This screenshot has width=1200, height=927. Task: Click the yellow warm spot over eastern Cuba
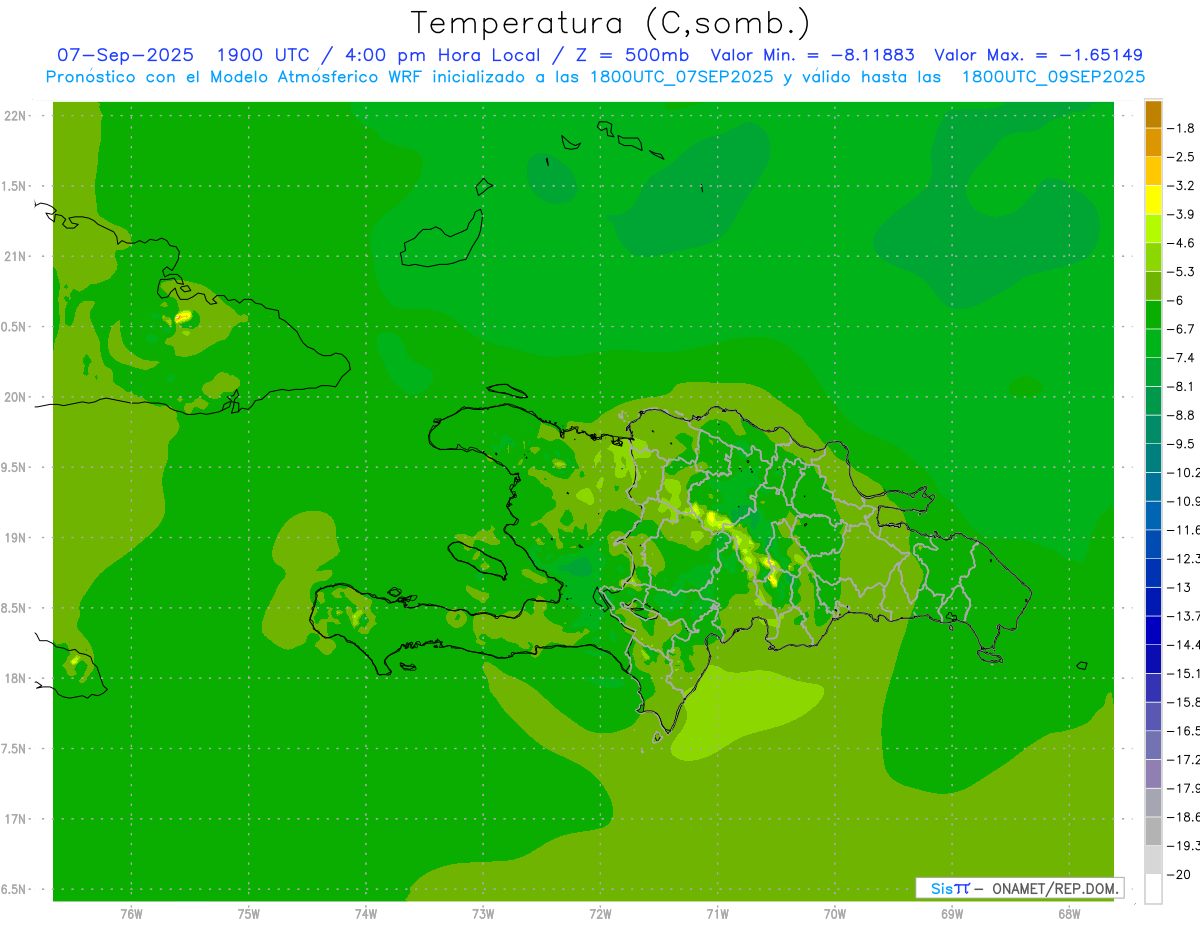(183, 317)
